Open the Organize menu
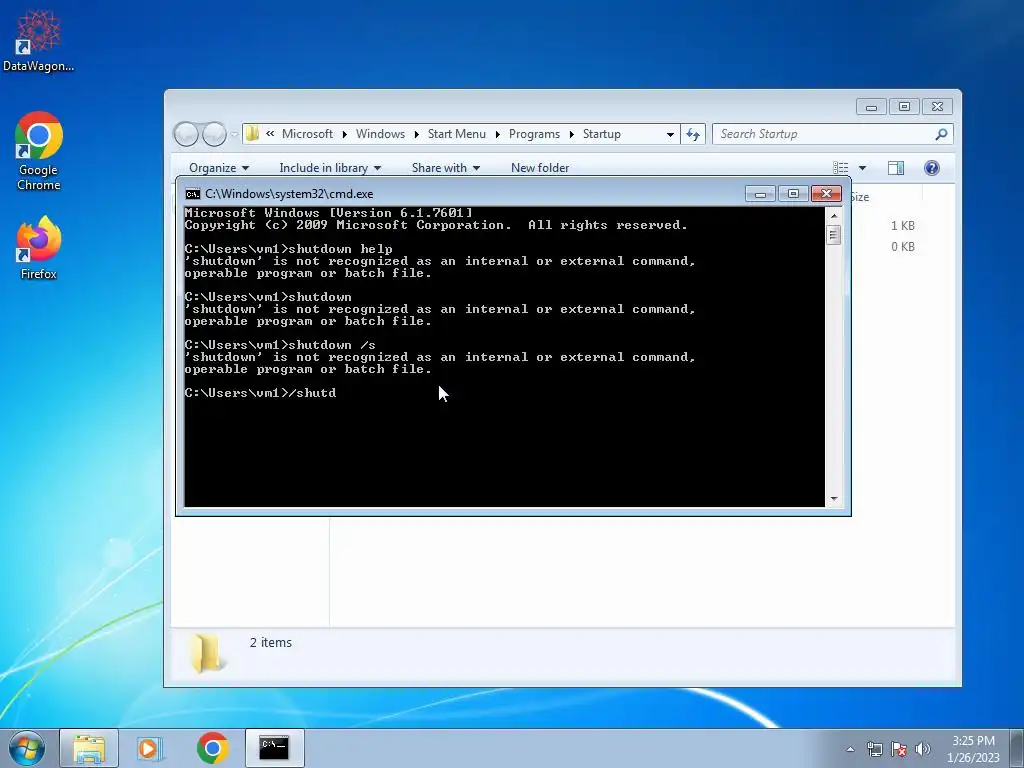 [x=219, y=168]
